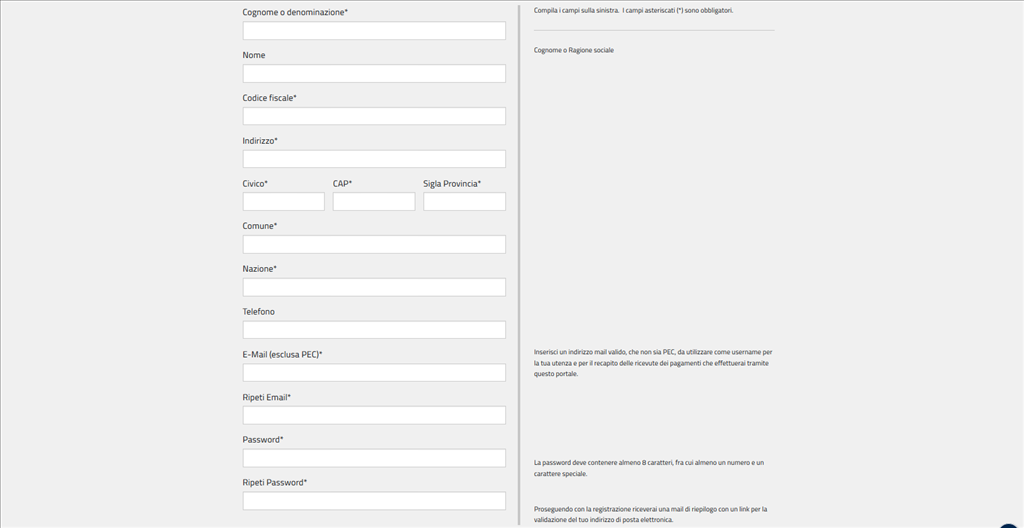Click the Telefono input box

(374, 330)
